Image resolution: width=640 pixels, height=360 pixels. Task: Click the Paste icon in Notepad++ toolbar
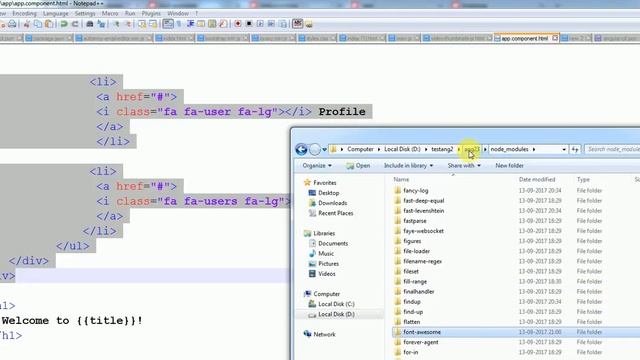49,24
